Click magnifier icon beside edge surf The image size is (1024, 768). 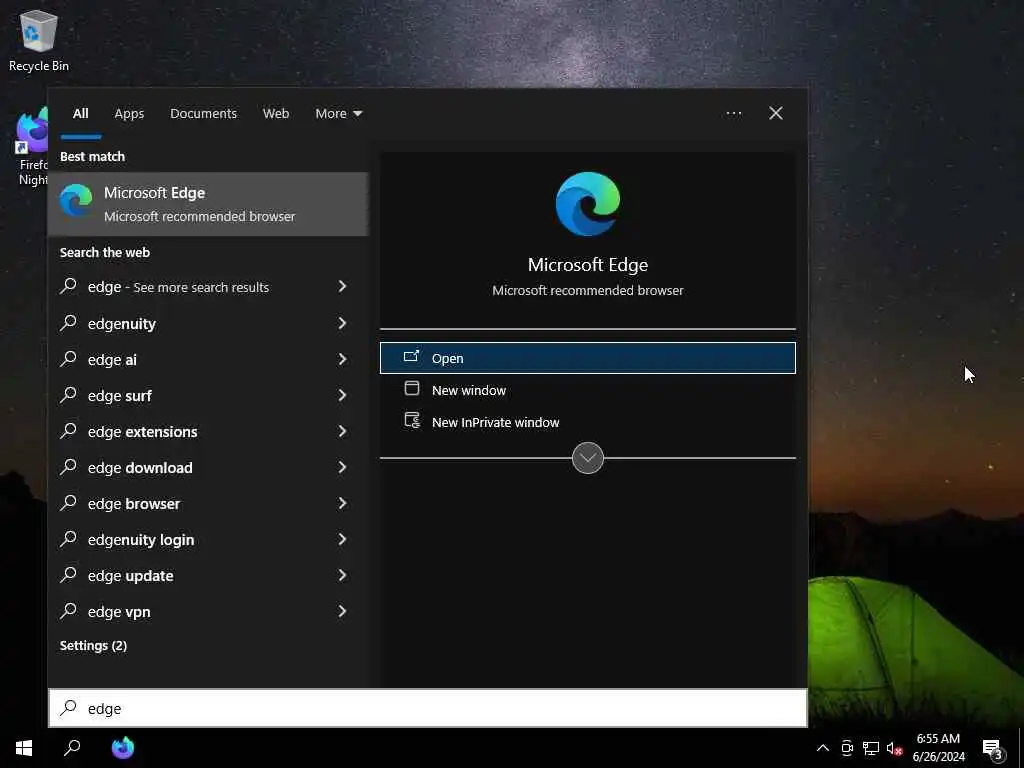69,394
